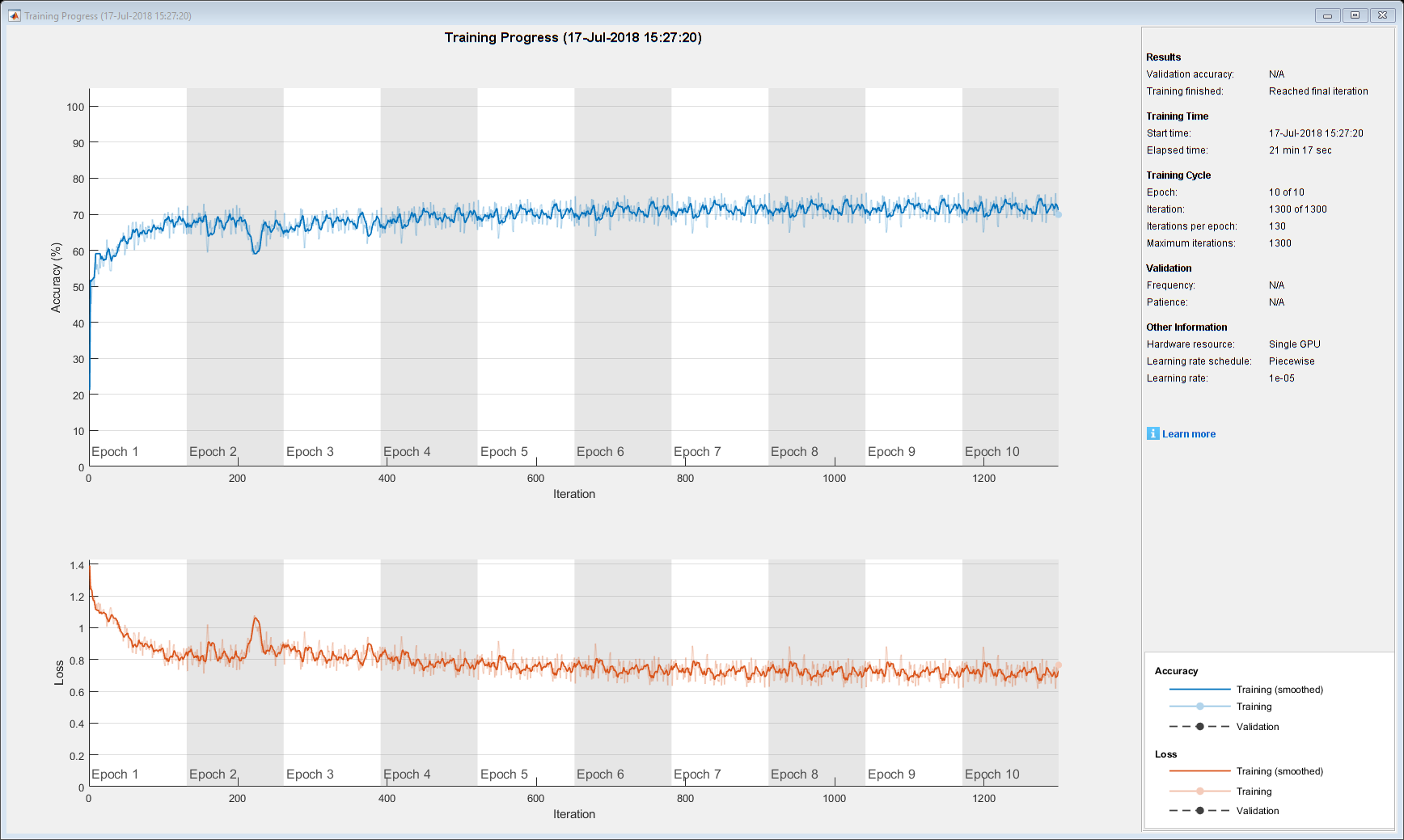This screenshot has width=1404, height=840.
Task: Open the Learn more link
Action: pyautogui.click(x=1188, y=434)
